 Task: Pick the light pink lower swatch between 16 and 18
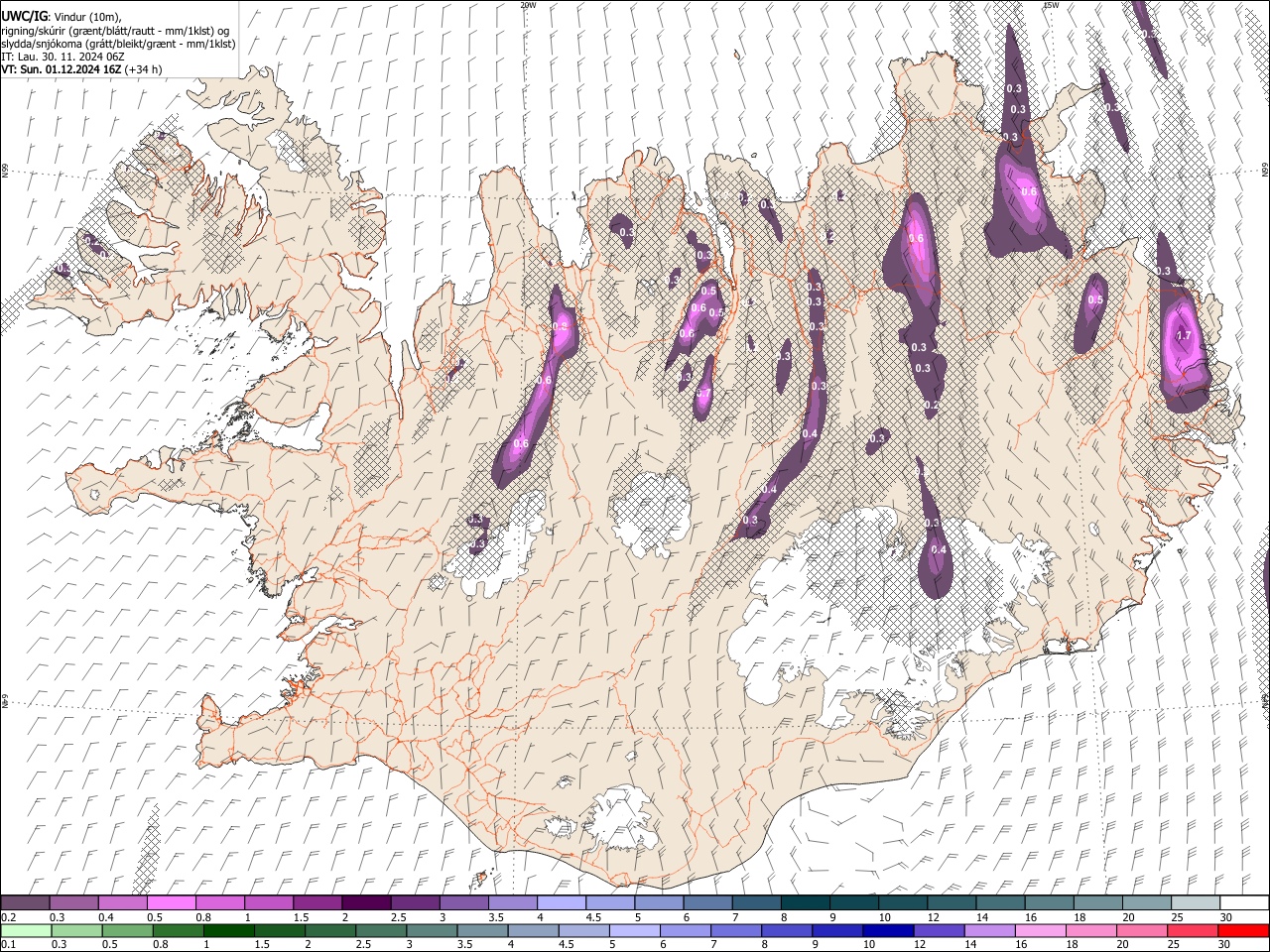pos(1039,930)
